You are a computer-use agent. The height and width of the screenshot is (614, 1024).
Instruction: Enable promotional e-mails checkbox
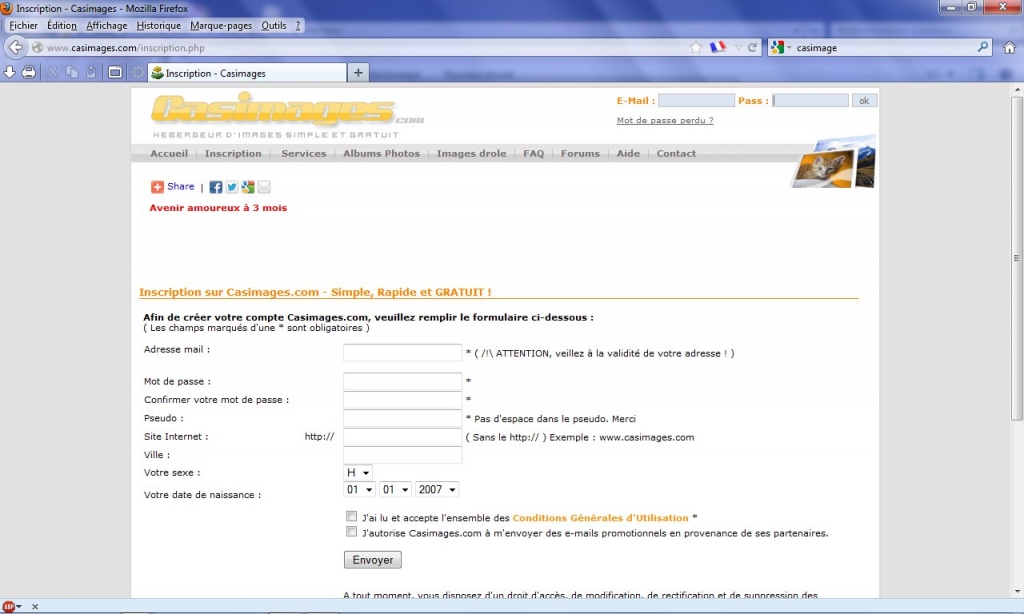351,532
